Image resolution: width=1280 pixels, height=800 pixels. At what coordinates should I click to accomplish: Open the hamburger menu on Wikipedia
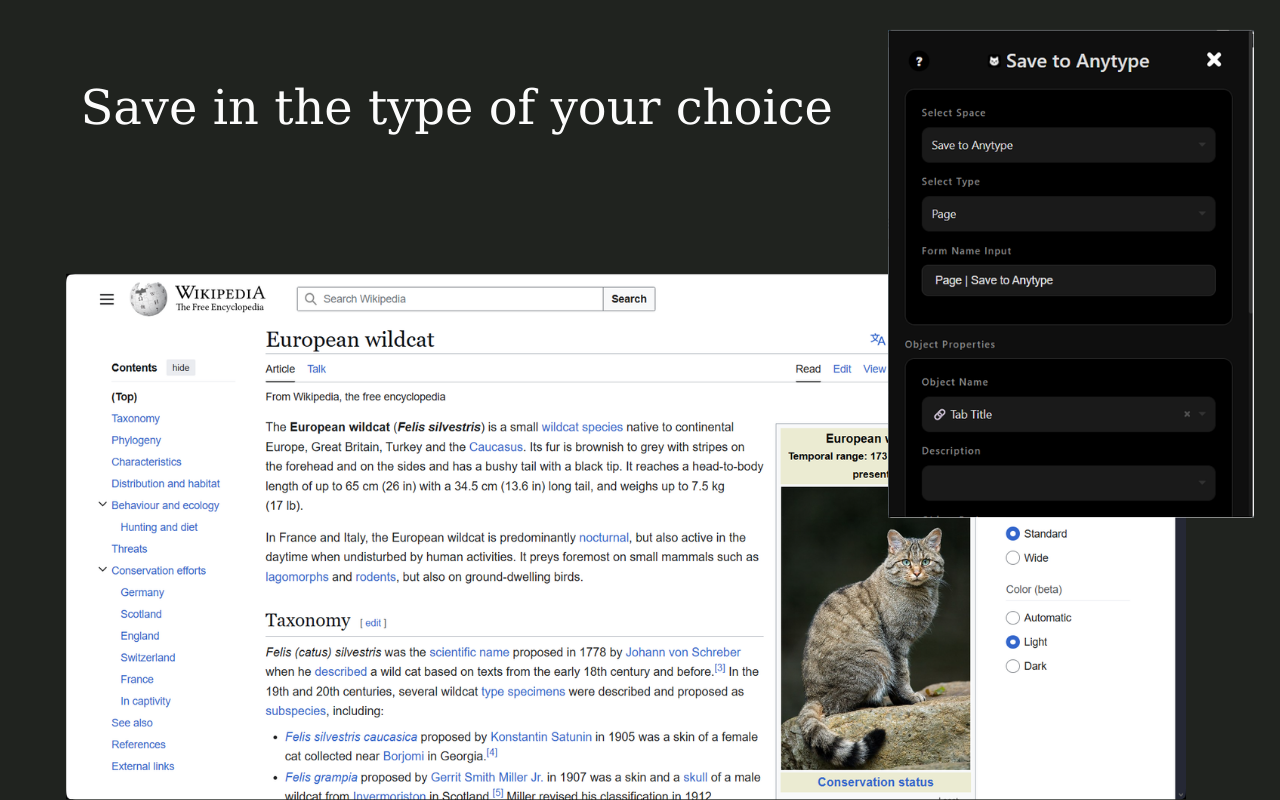point(106,298)
